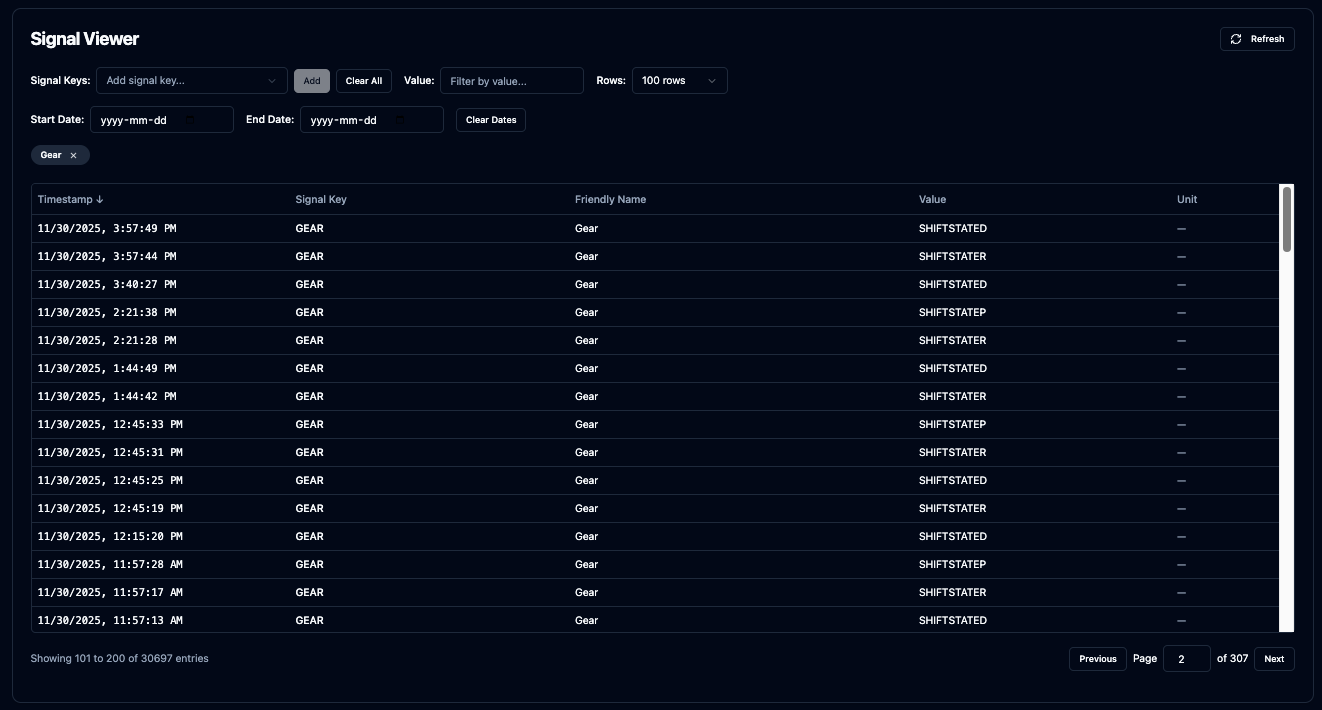
Task: Open the signal key dropdown chevron
Action: tap(272, 81)
